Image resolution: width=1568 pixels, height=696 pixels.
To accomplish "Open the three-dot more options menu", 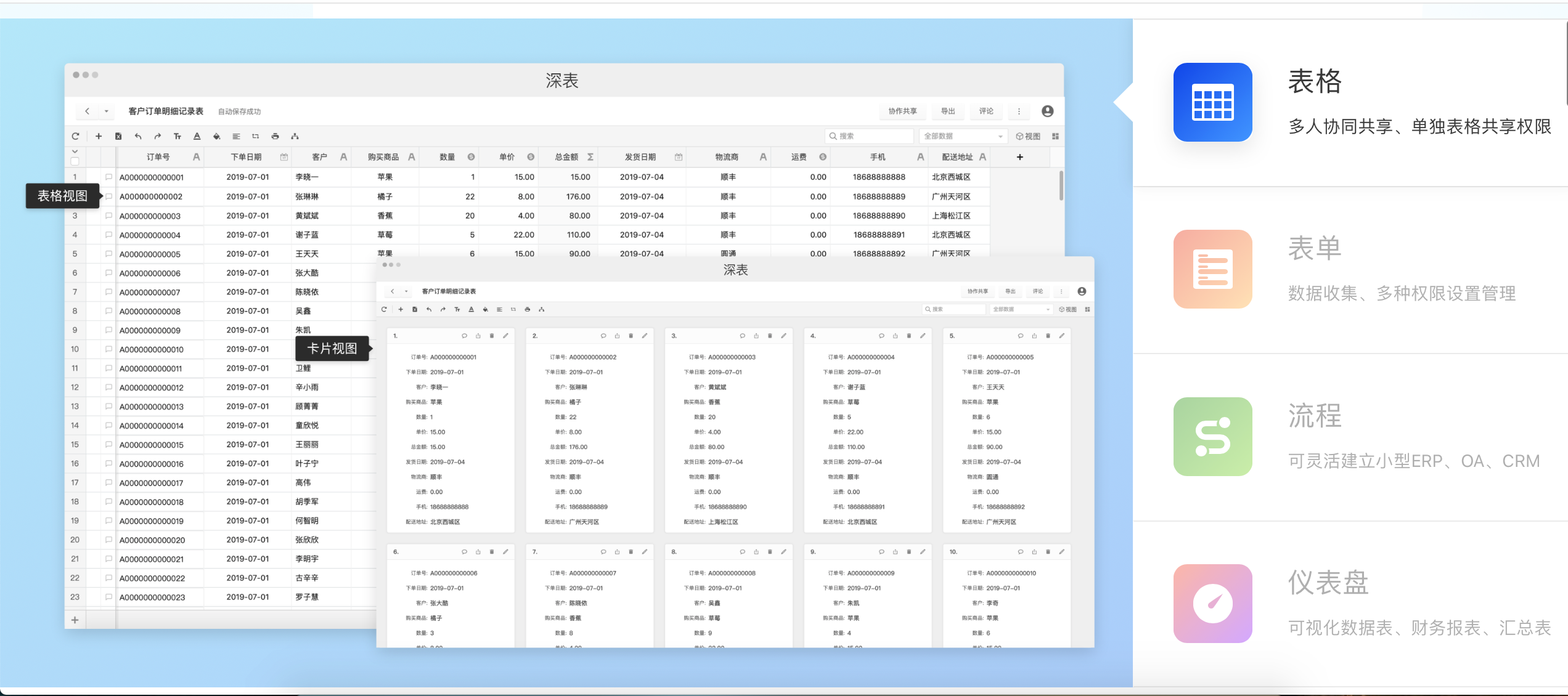I will (1019, 111).
